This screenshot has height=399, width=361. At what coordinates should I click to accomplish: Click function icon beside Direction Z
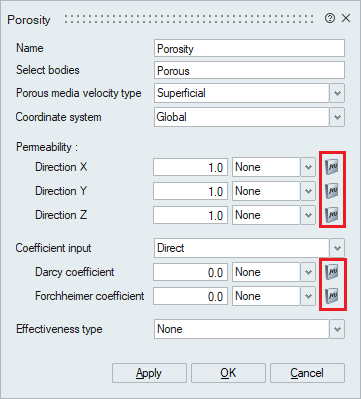[x=332, y=214]
